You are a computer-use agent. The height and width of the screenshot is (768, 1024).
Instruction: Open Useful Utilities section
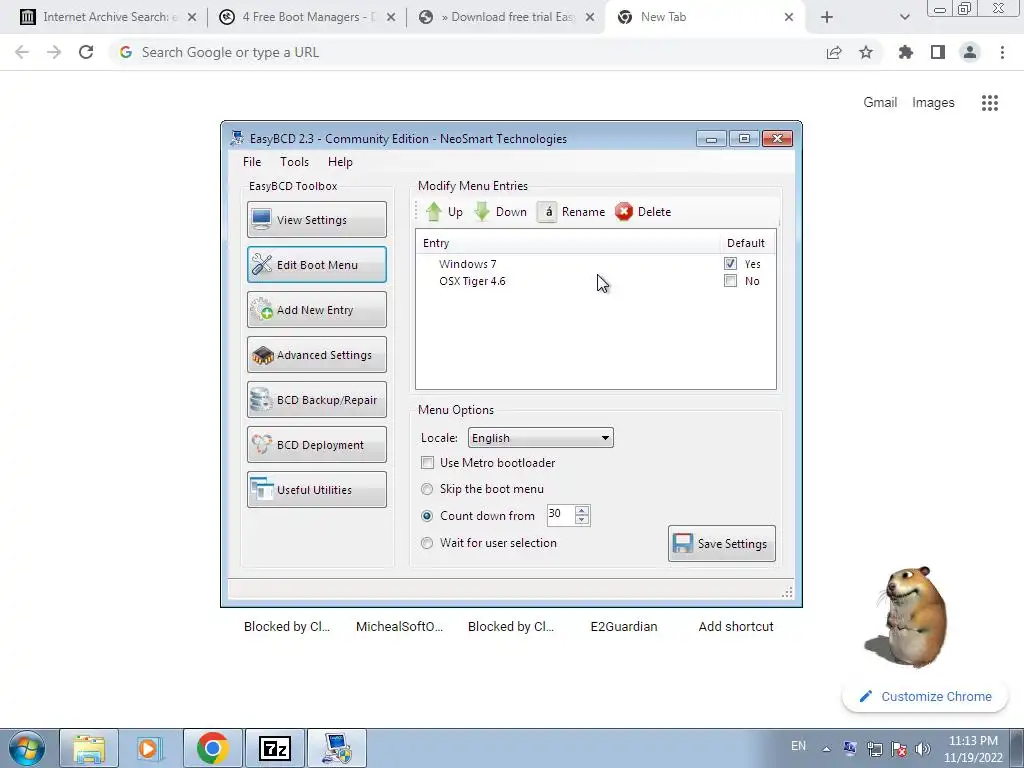click(x=317, y=490)
